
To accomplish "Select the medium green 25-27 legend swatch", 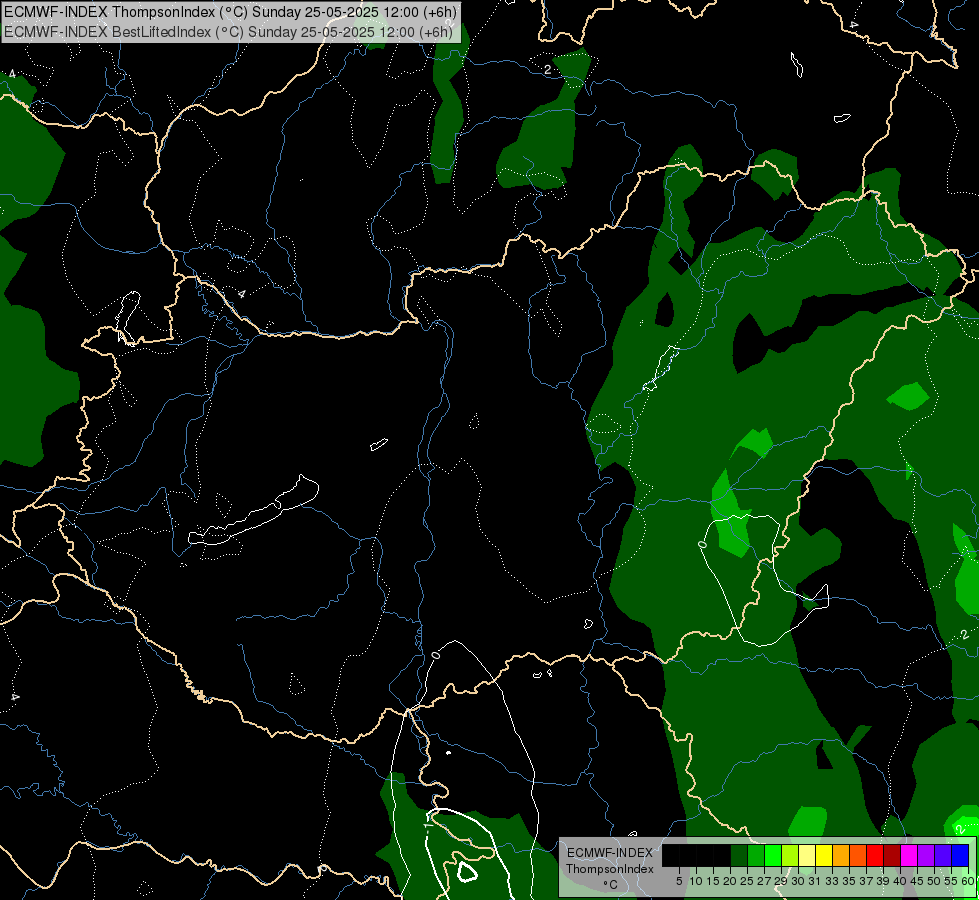I will pos(756,855).
